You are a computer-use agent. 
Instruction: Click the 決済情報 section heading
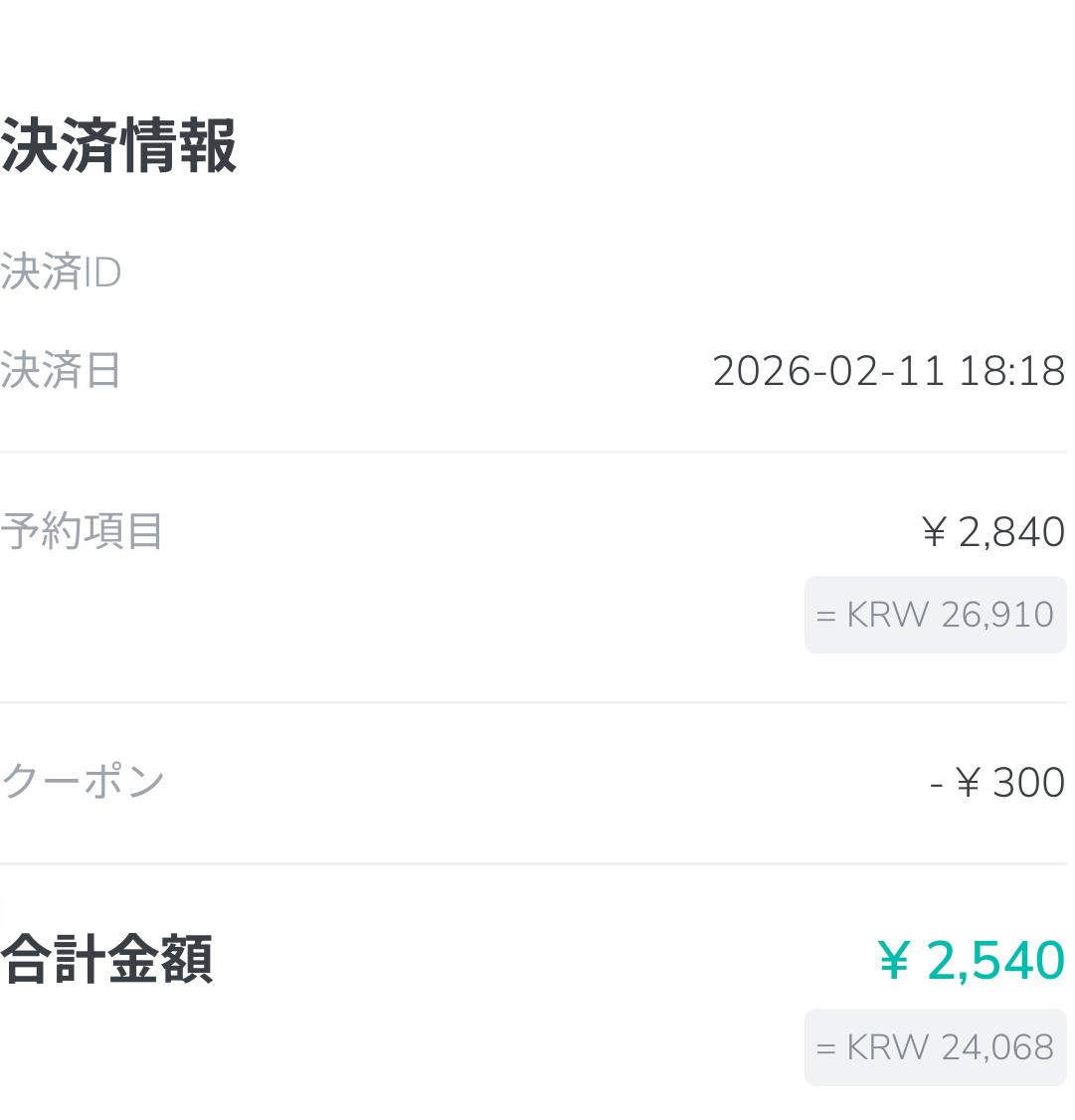[118, 146]
